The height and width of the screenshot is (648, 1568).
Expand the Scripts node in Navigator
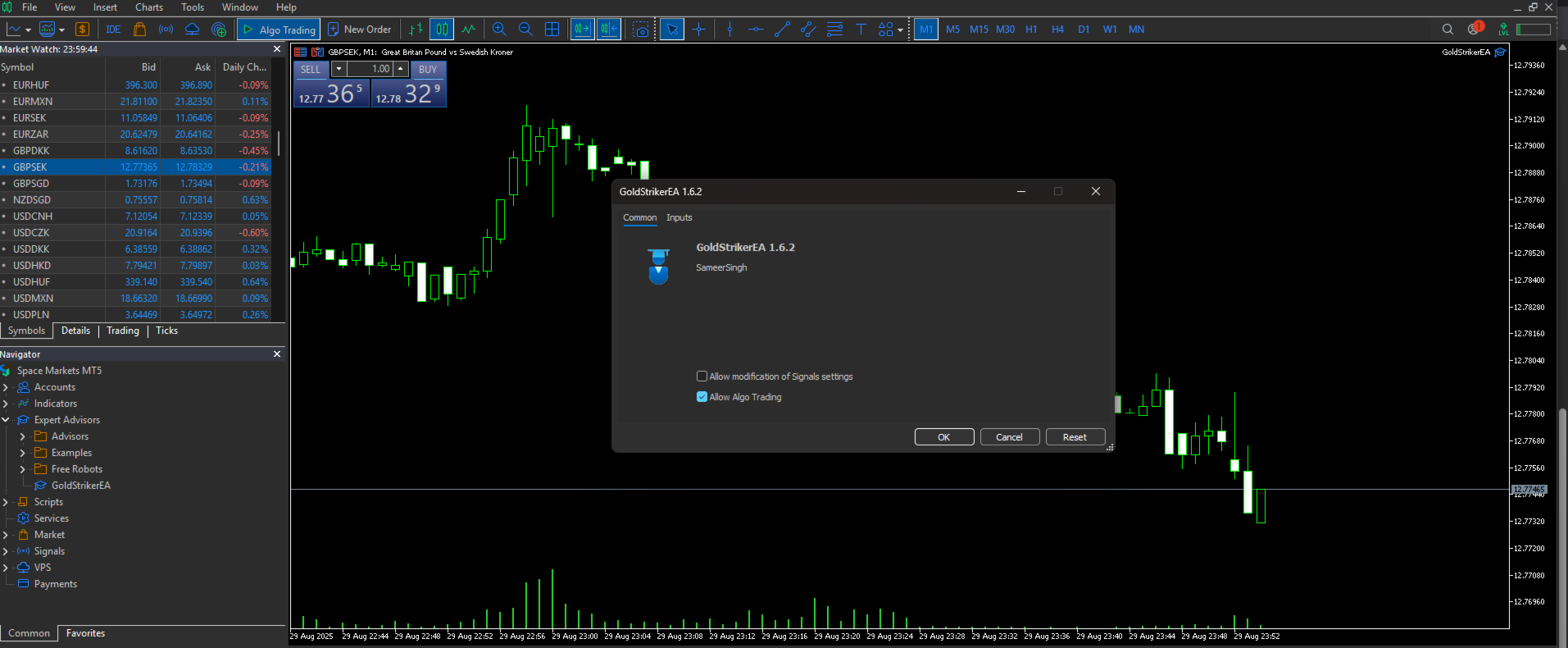coord(6,502)
